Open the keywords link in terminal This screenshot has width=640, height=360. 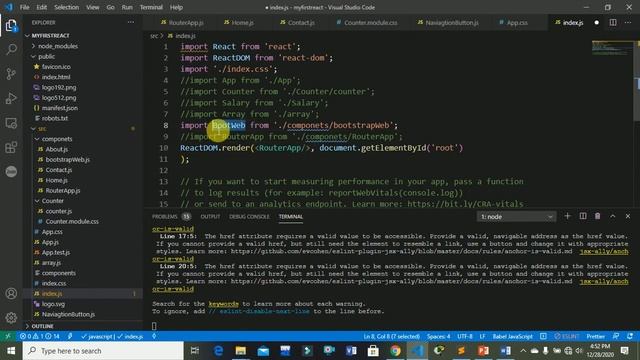223,304
